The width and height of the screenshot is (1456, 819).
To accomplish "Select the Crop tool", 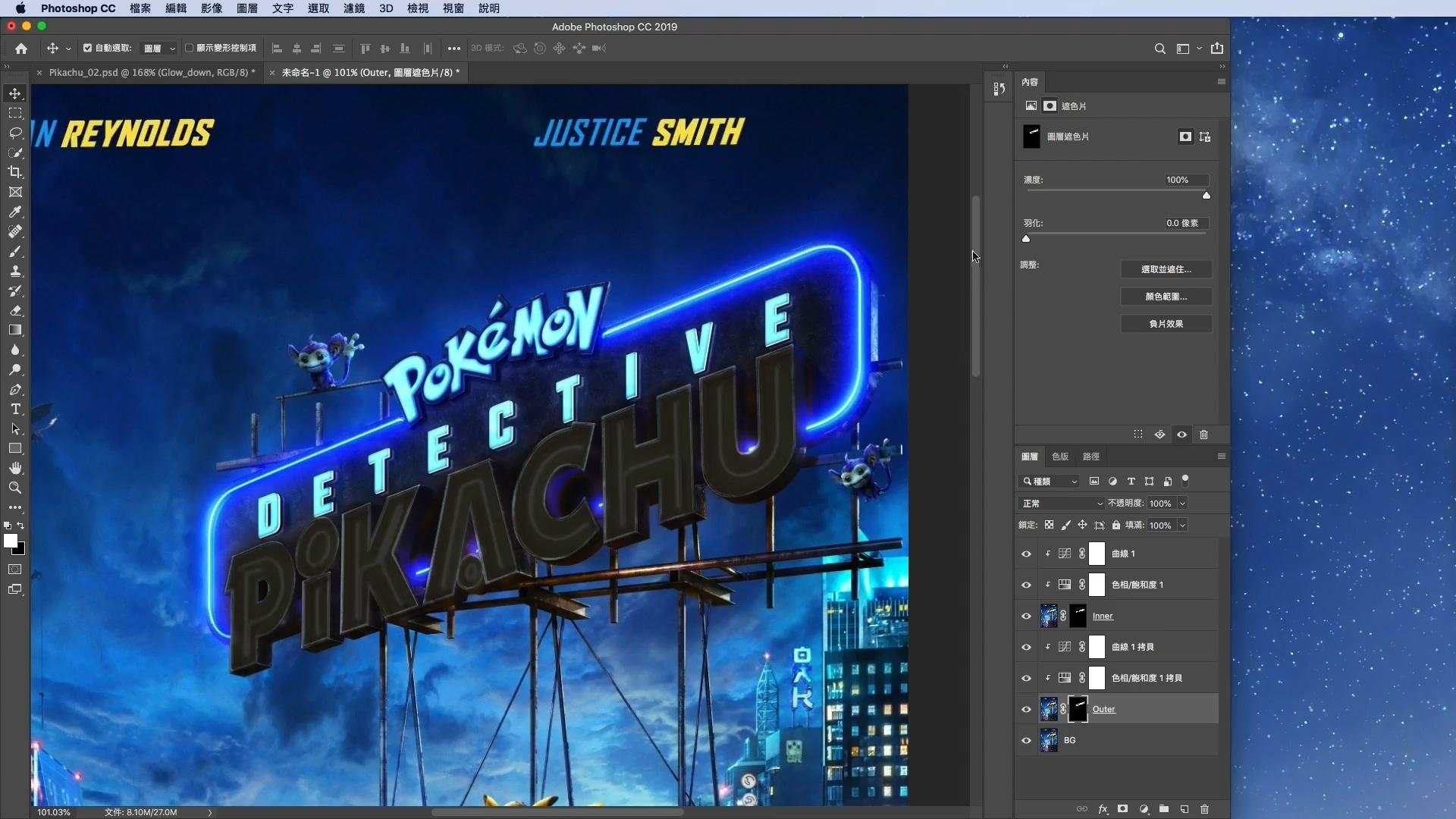I will pos(15,172).
